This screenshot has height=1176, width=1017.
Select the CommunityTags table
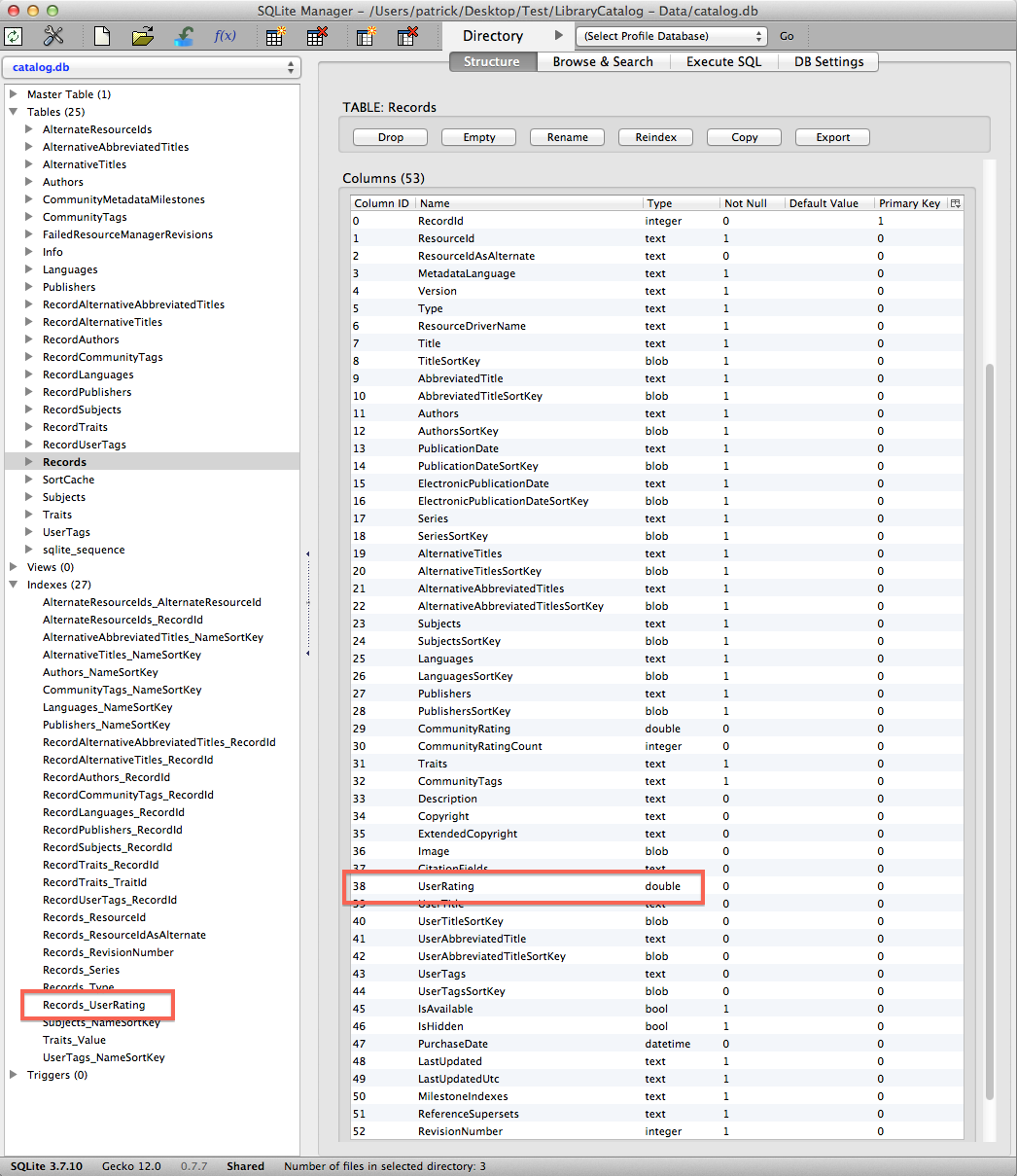pos(85,217)
